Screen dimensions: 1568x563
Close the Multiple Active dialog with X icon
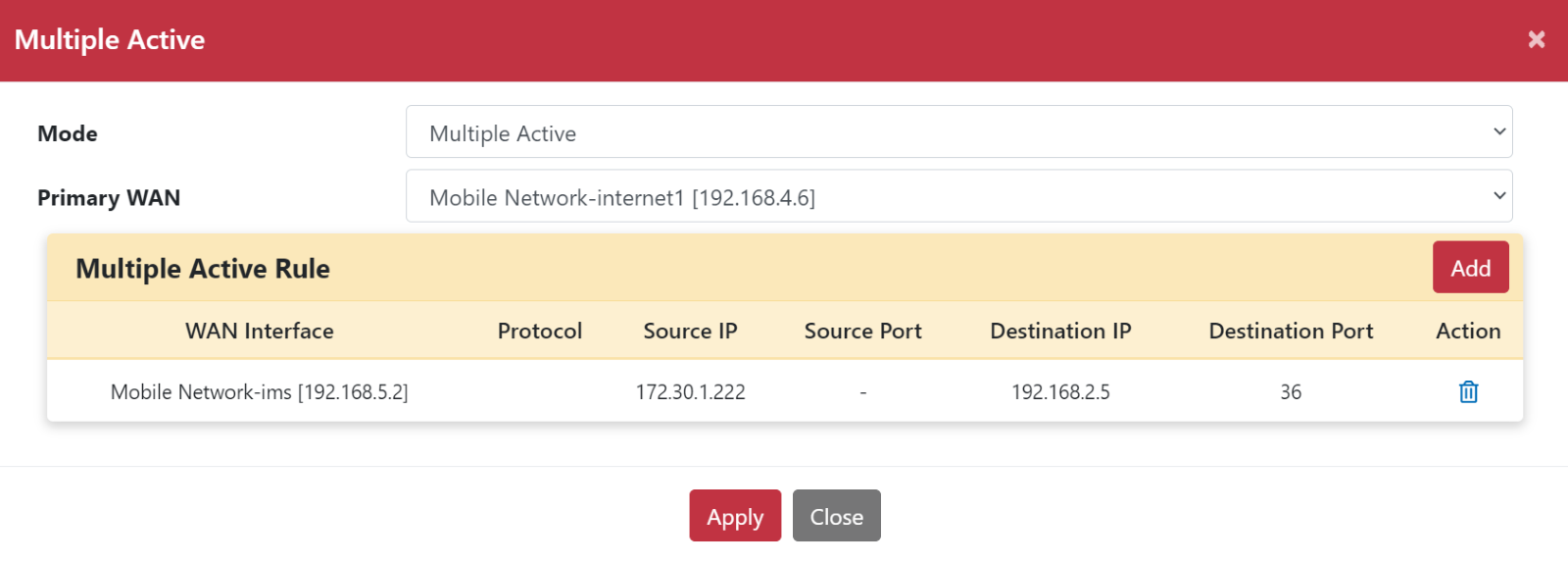(x=1537, y=39)
